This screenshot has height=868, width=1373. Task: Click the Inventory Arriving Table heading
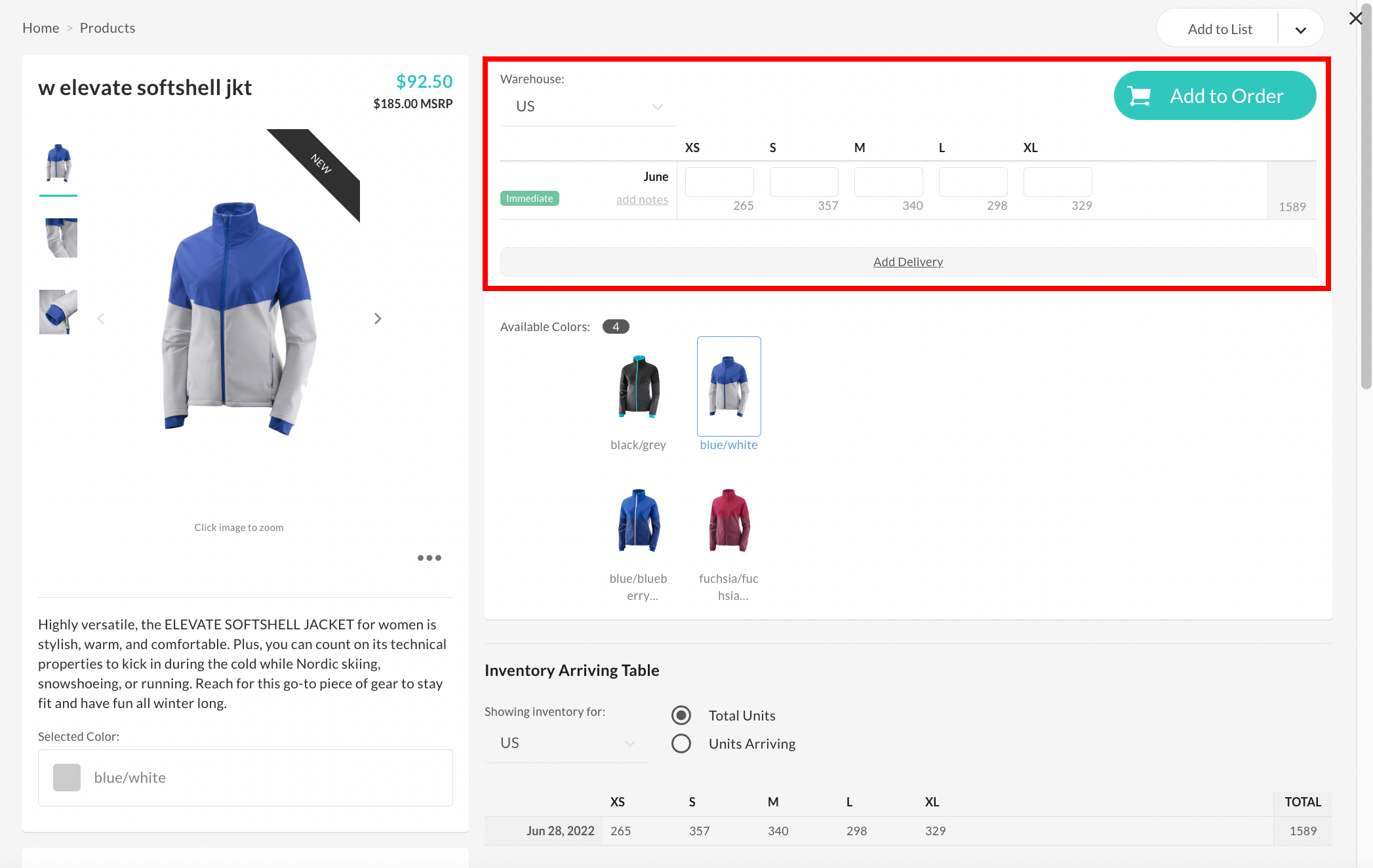click(572, 670)
